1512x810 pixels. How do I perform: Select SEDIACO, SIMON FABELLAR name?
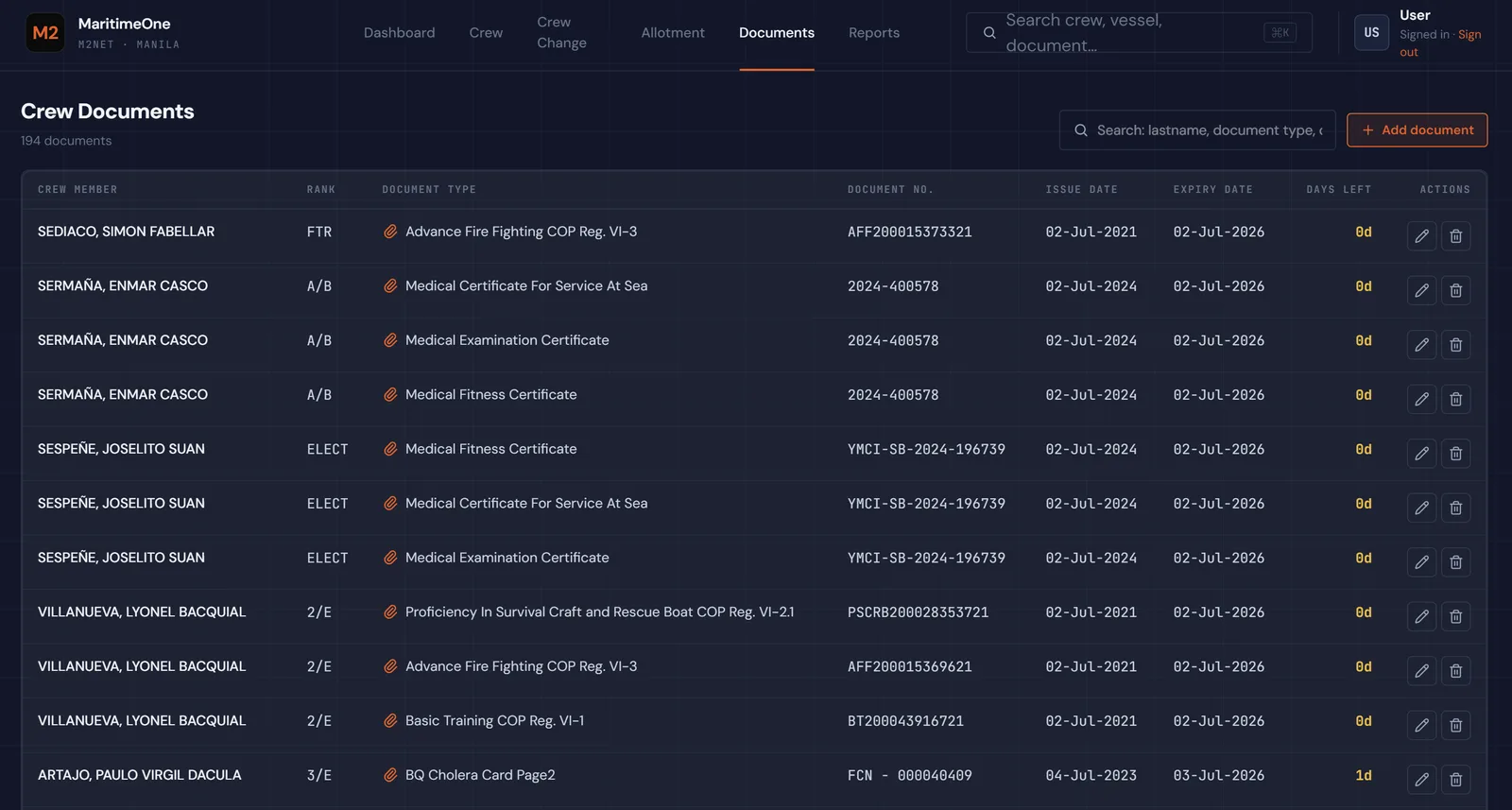pyautogui.click(x=126, y=232)
